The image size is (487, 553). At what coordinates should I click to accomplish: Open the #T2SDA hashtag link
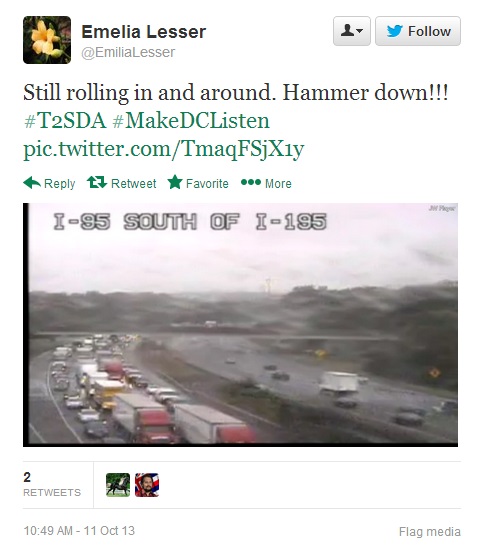[65, 120]
